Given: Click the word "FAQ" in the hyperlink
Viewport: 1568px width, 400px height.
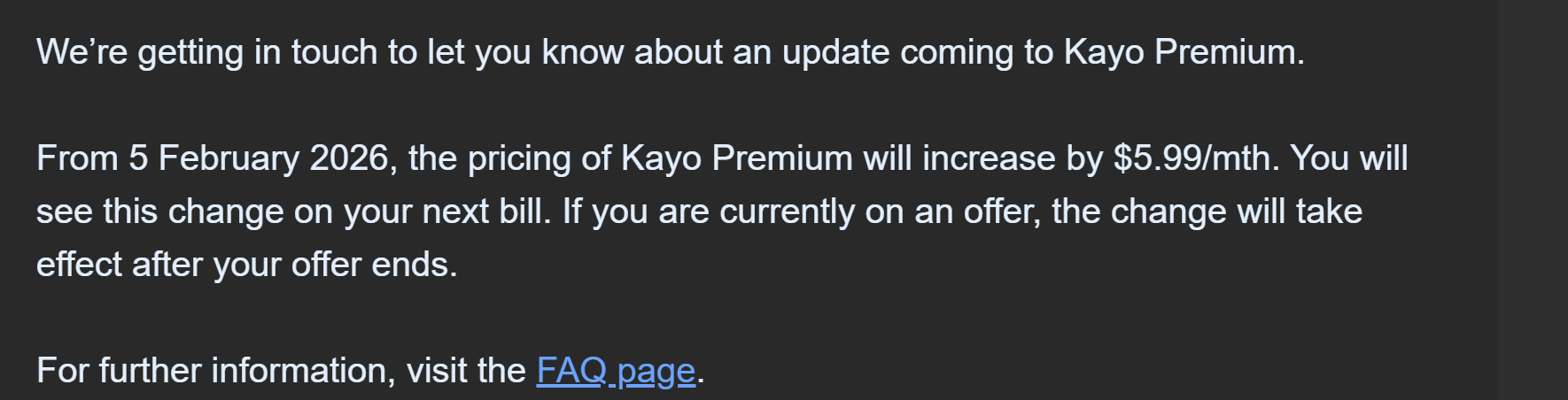Looking at the screenshot, I should point(571,371).
